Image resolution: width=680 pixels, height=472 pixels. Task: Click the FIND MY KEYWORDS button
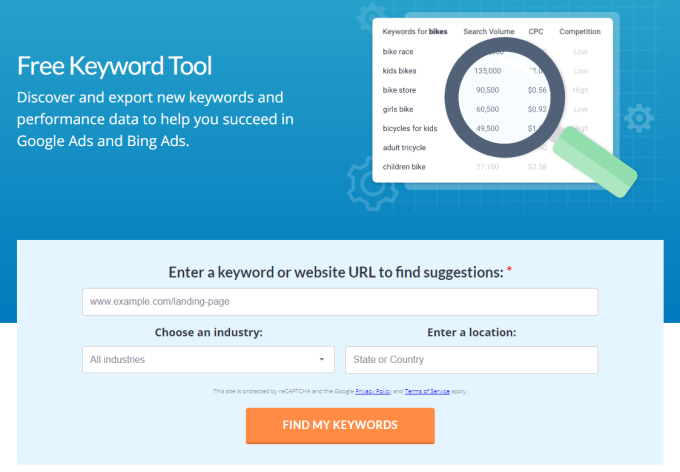tap(340, 425)
